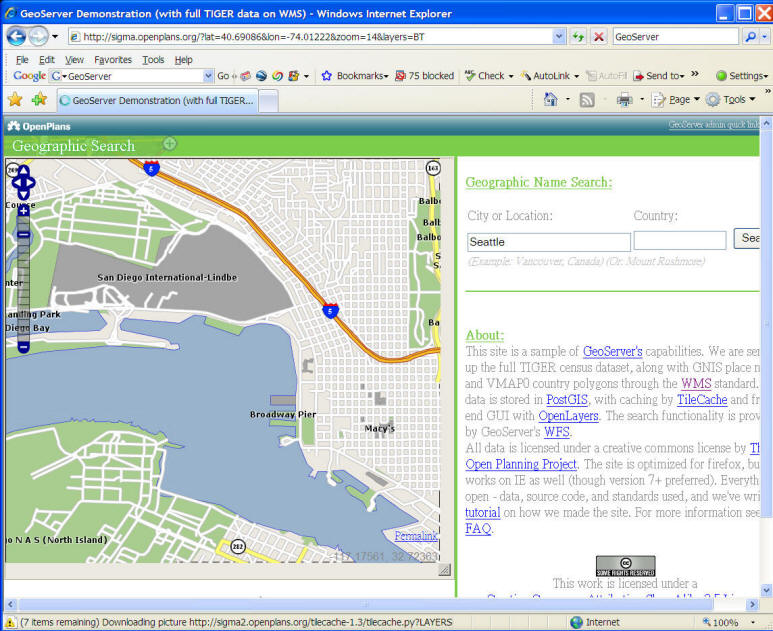This screenshot has width=773, height=631.
Task: Open the Help menu
Action: click(183, 60)
